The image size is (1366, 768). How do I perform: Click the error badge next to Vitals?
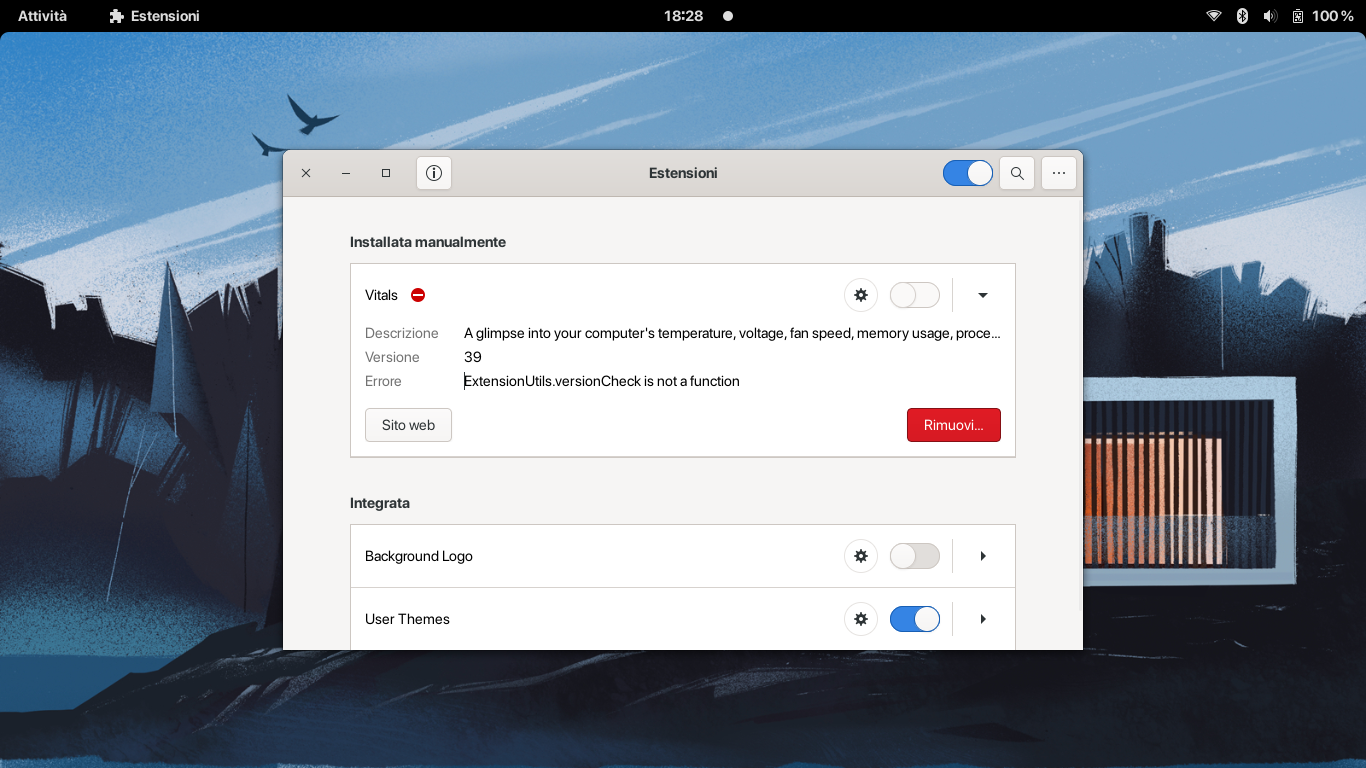point(417,294)
